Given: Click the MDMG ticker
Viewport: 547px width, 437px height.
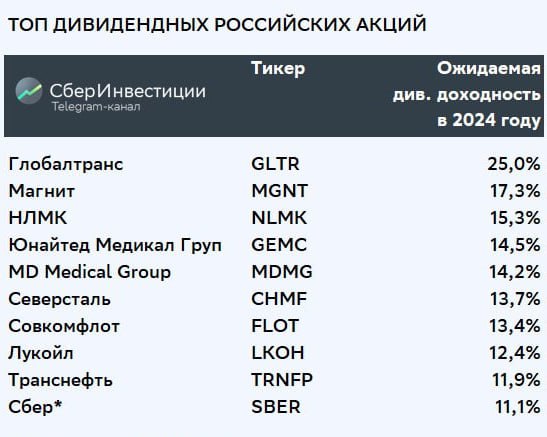Looking at the screenshot, I should pyautogui.click(x=282, y=272).
